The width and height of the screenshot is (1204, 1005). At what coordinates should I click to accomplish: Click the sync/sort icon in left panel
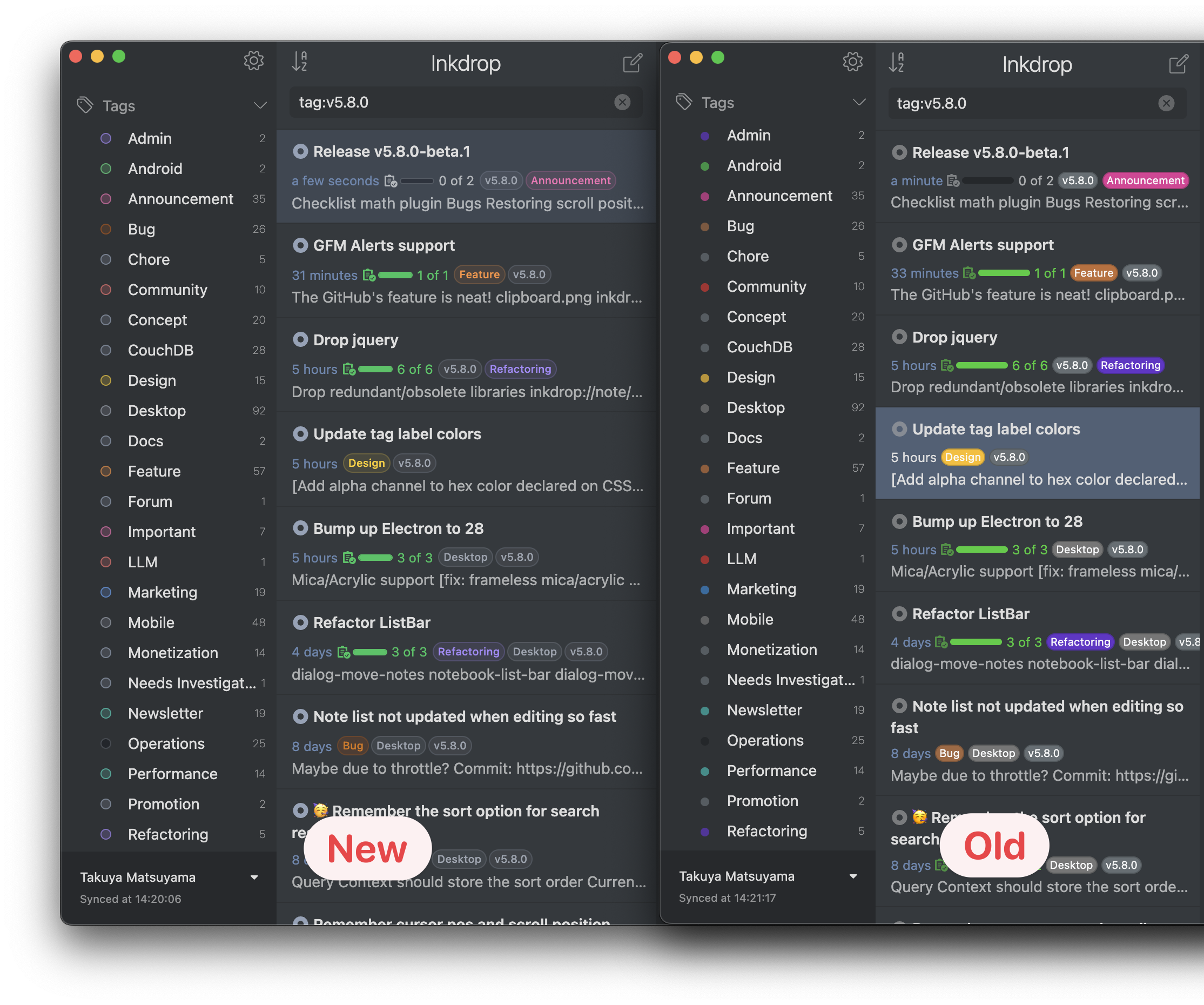[x=305, y=61]
